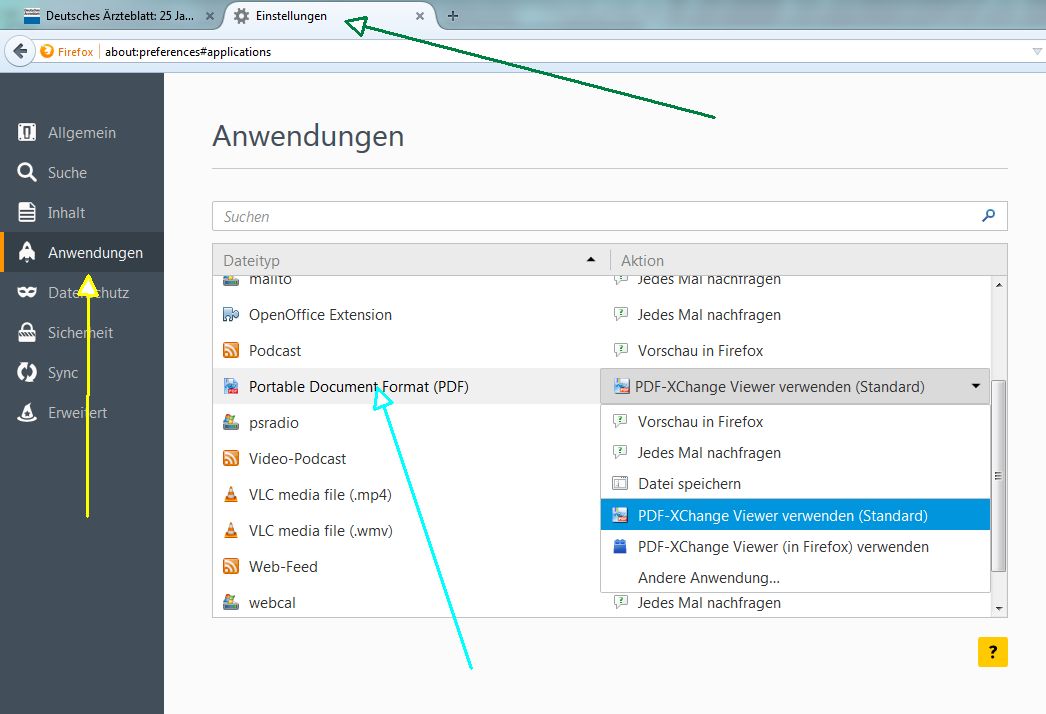The height and width of the screenshot is (714, 1046).
Task: Click the OpenOffice Extension file type icon
Action: pos(231,314)
